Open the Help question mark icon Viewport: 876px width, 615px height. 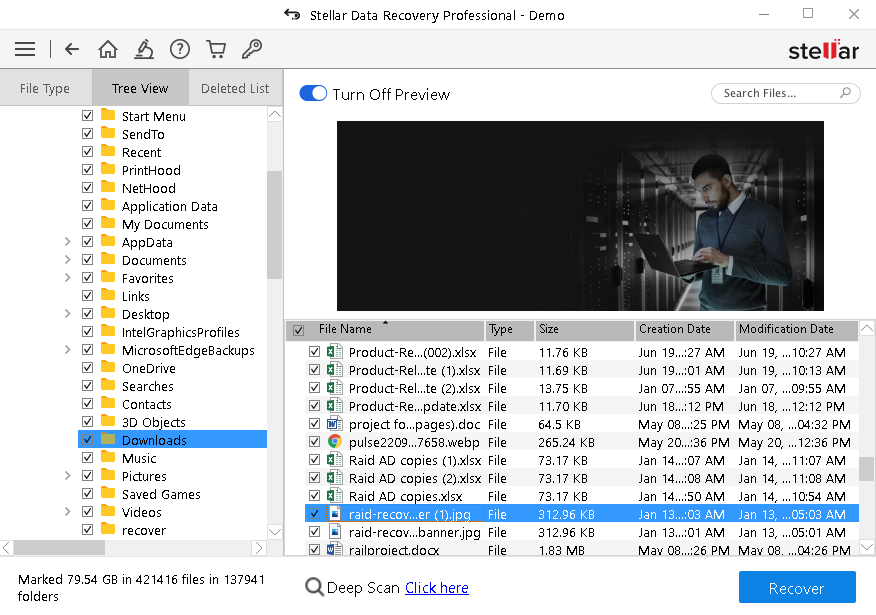[x=180, y=49]
